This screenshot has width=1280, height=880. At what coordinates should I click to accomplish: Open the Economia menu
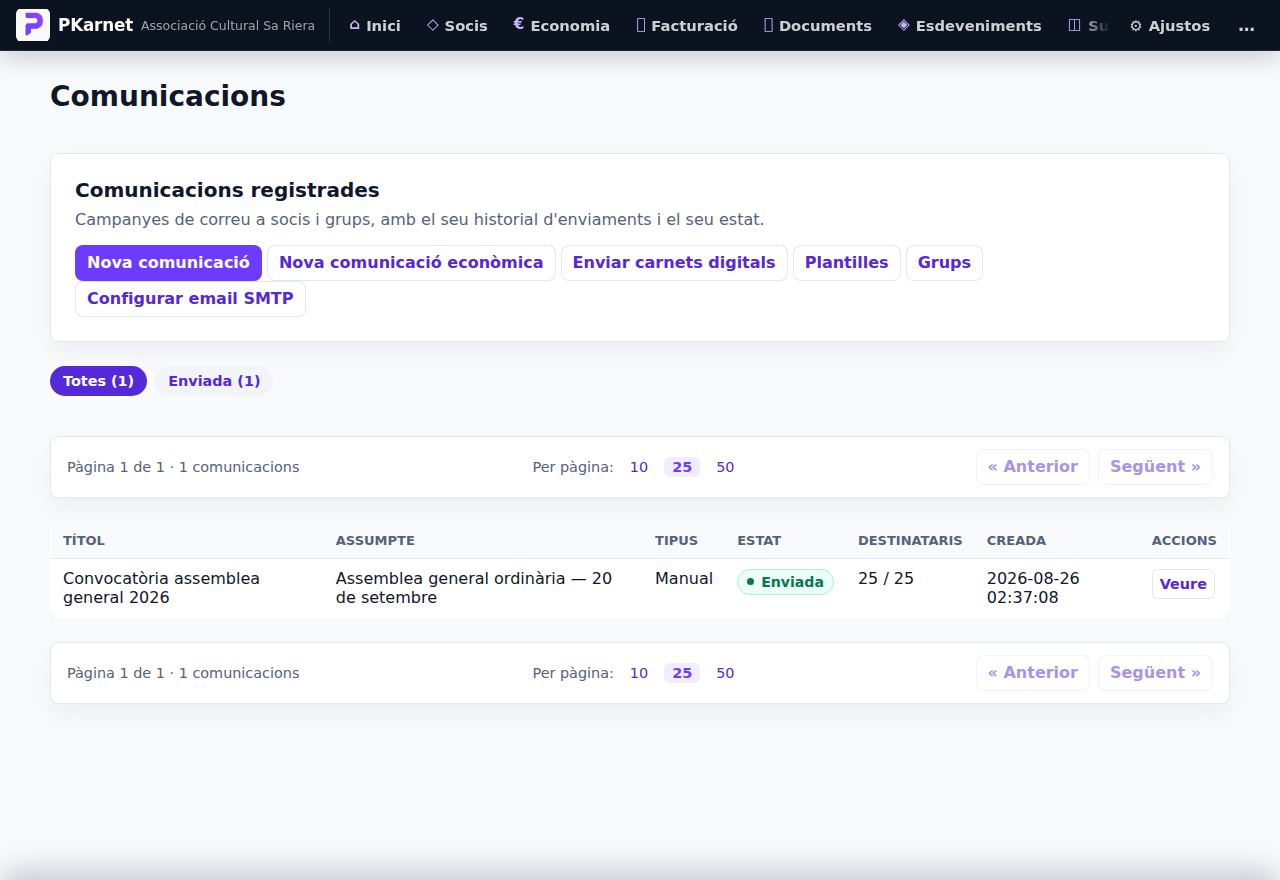[x=561, y=26]
